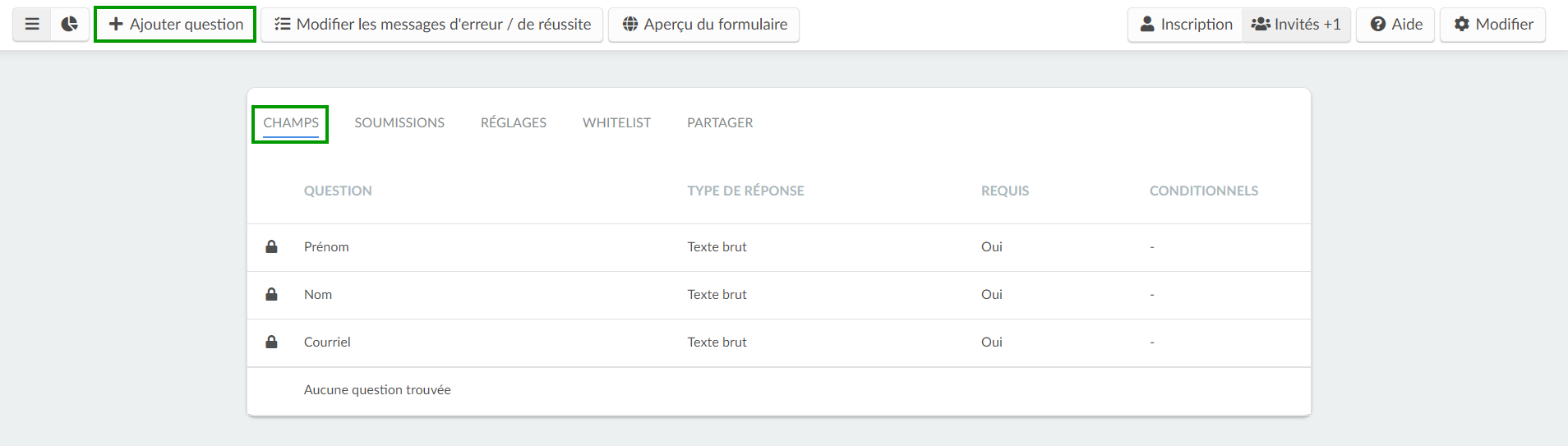Screen dimensions: 1568x446
Task: Click Ajouter question button
Action: pos(175,24)
